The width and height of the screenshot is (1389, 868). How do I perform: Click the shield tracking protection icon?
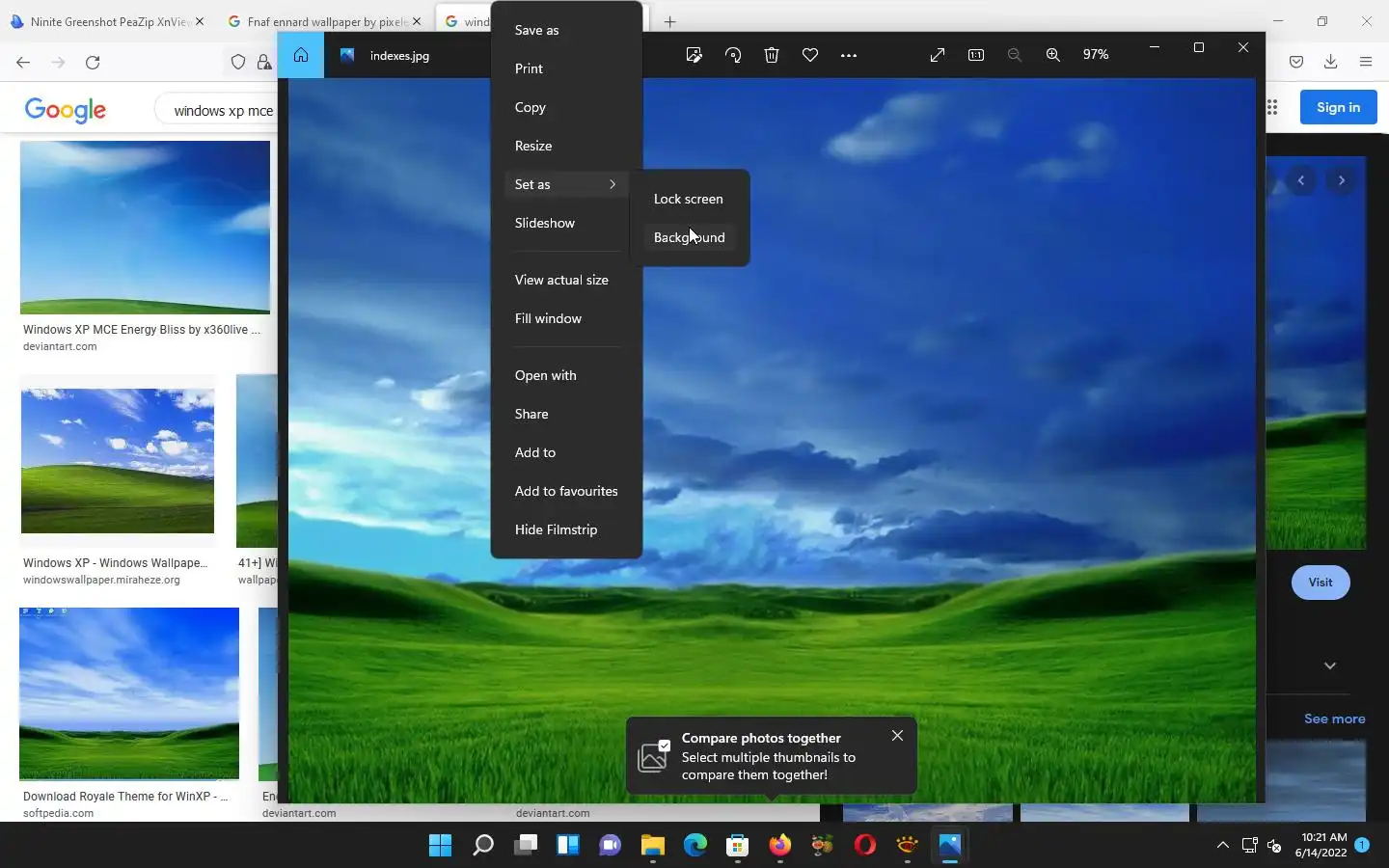point(237,63)
